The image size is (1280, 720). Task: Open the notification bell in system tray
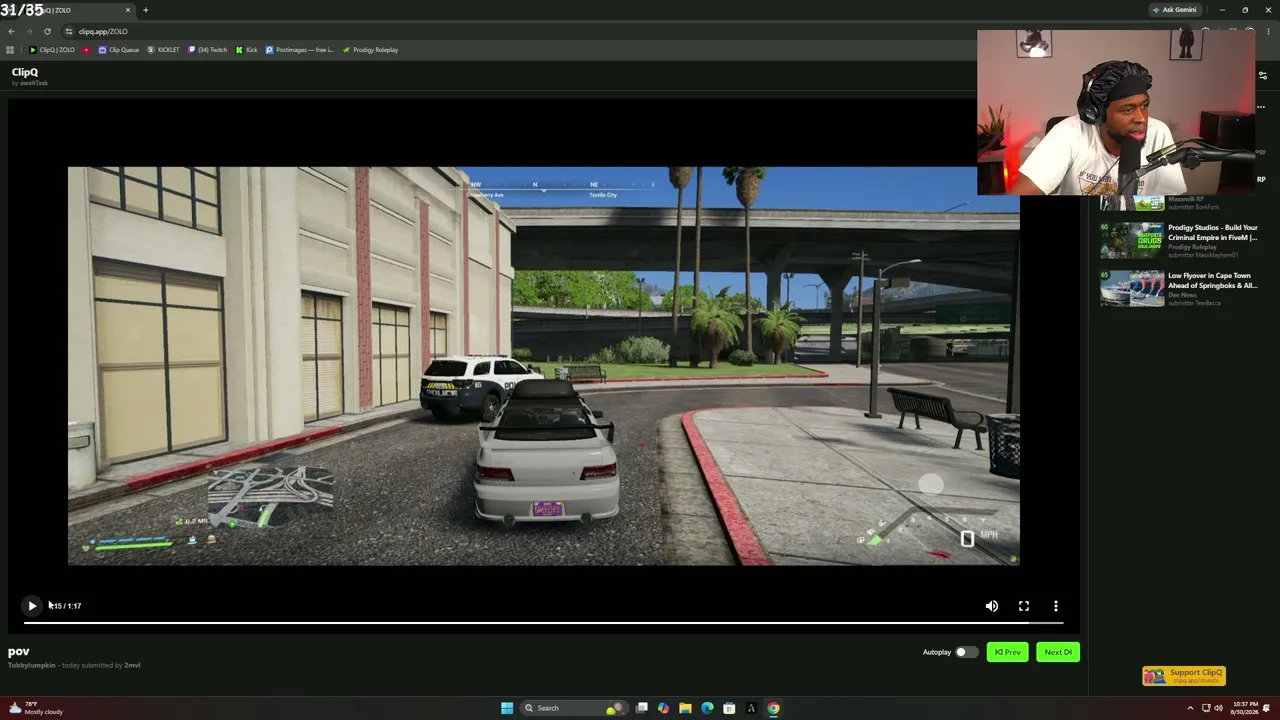point(1267,708)
